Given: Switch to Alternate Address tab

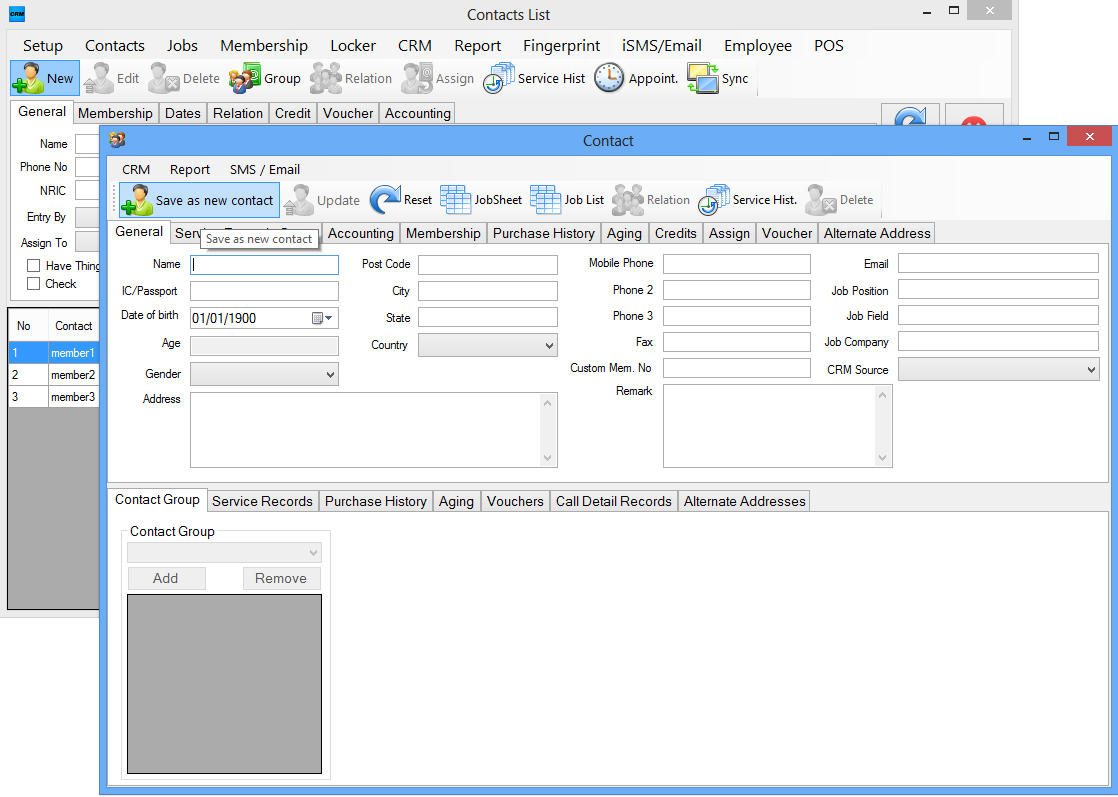Looking at the screenshot, I should [x=877, y=233].
